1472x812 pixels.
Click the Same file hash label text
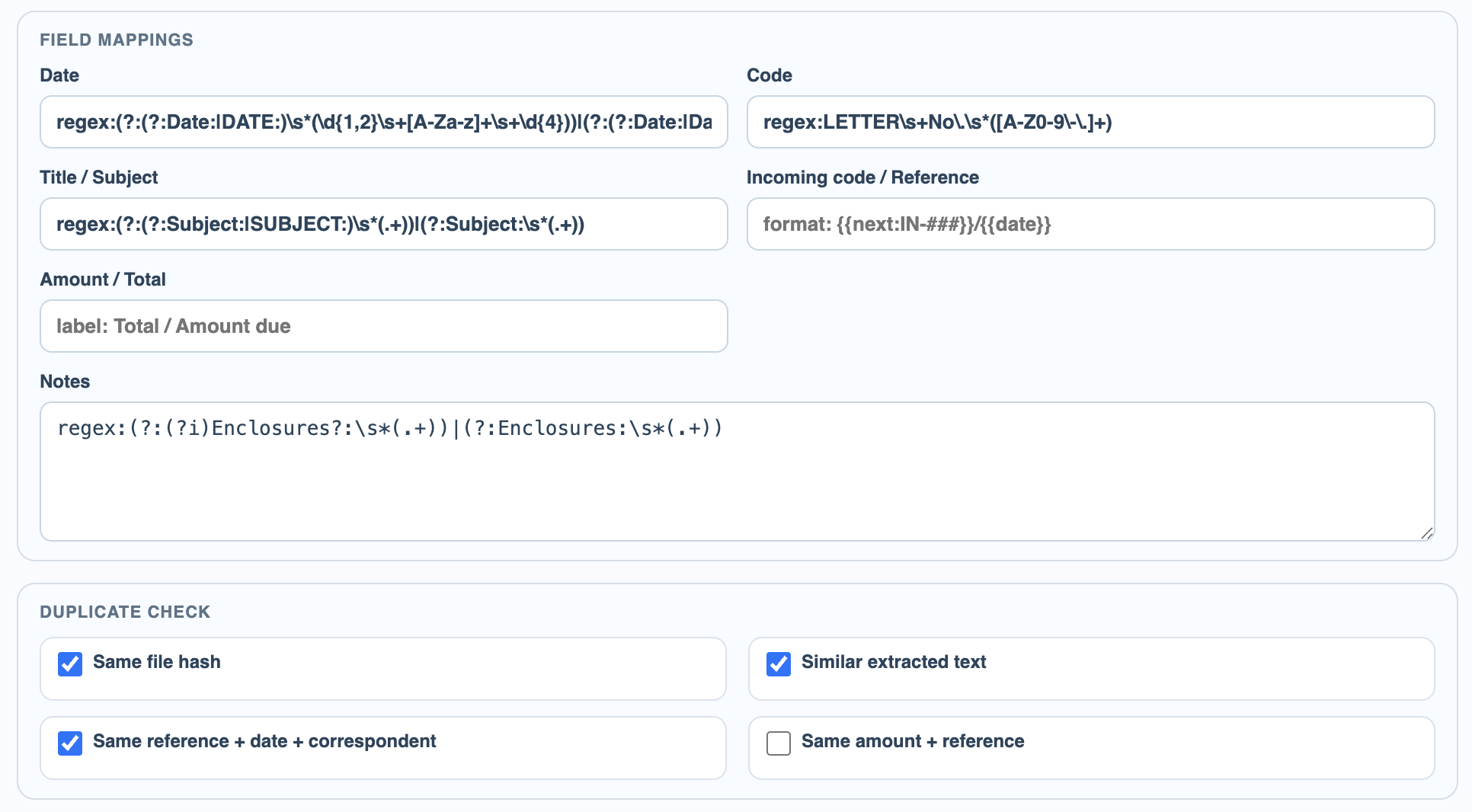click(x=157, y=662)
